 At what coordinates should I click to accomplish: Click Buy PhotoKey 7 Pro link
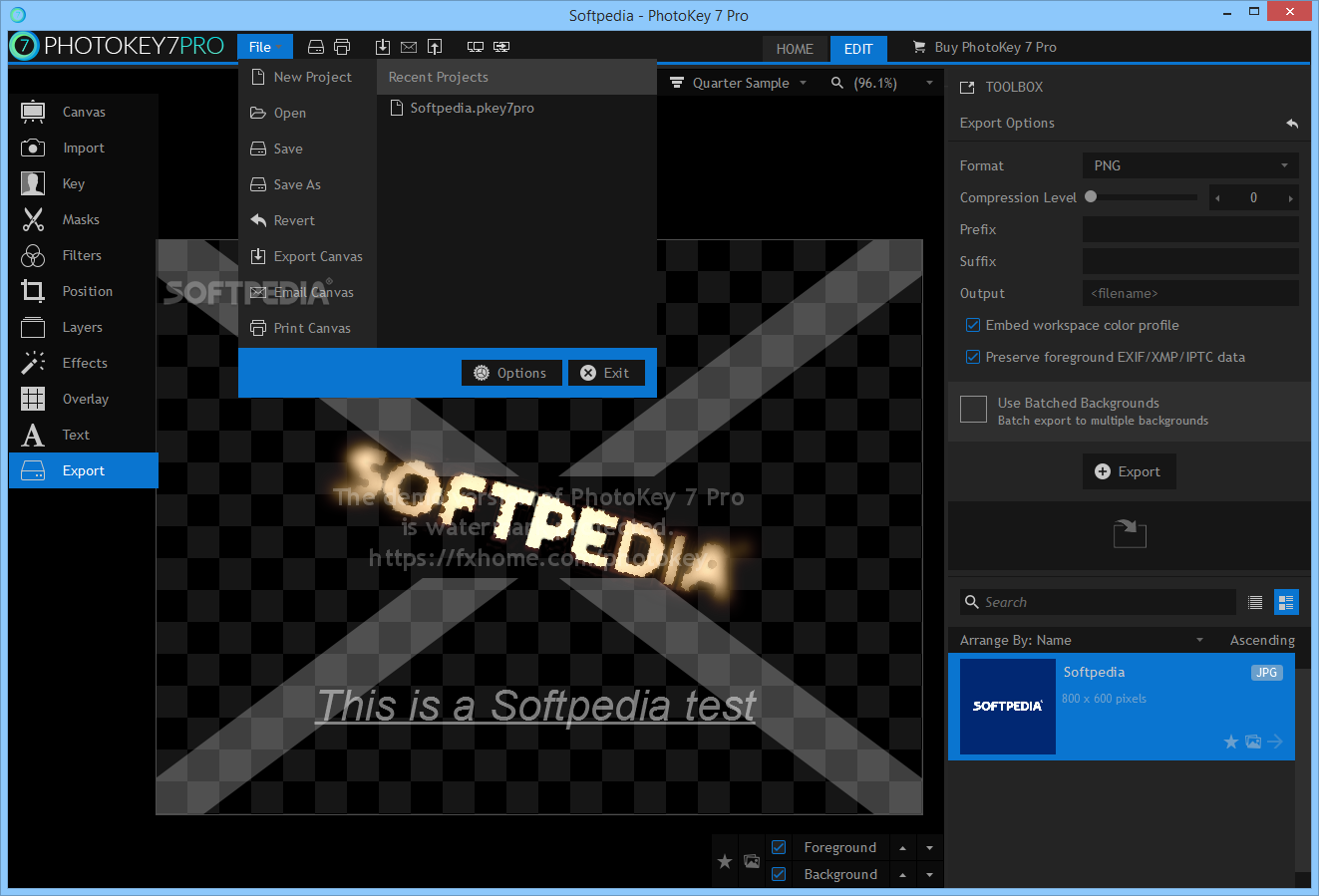tap(984, 47)
